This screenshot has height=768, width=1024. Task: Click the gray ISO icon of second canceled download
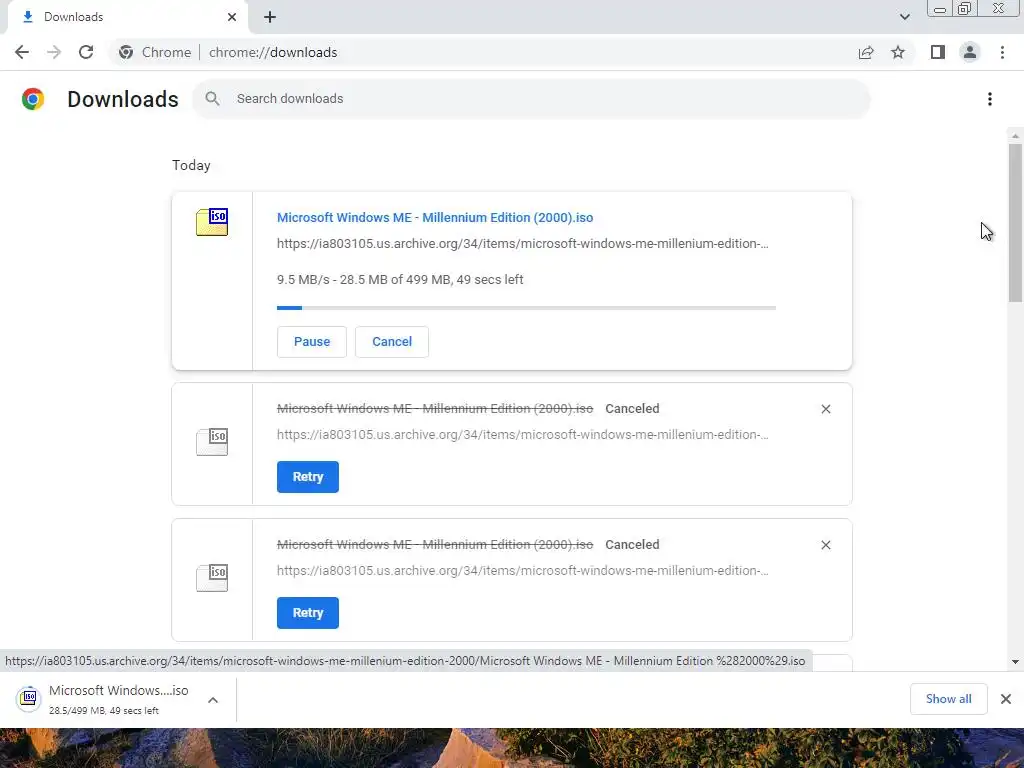tap(212, 578)
